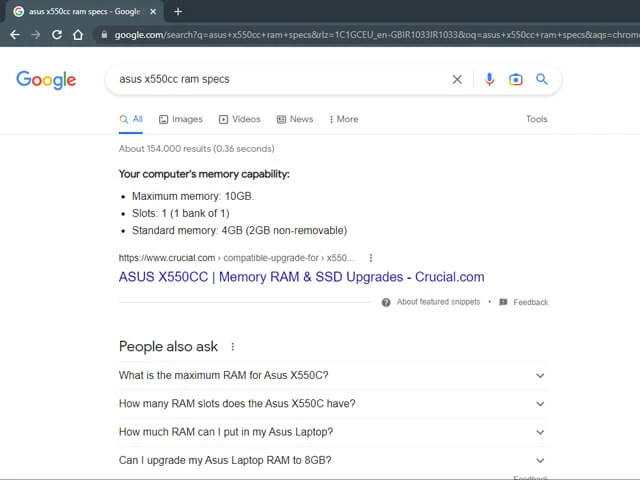Expand 'How much RAM can I put in my Asus Laptop?'
The height and width of the screenshot is (480, 640).
(331, 432)
